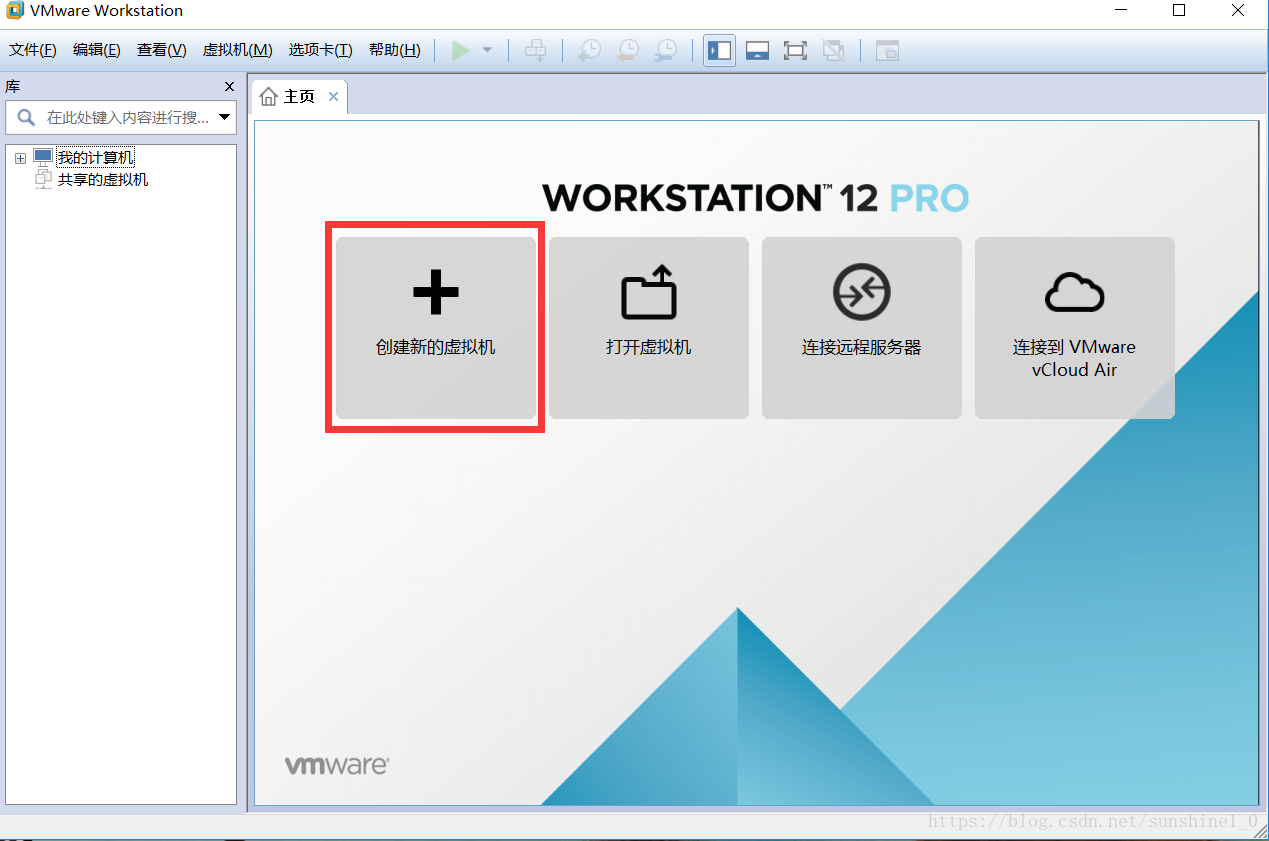Viewport: 1269px width, 841px height.
Task: Toggle the thumbnail bar view icon
Action: [757, 50]
